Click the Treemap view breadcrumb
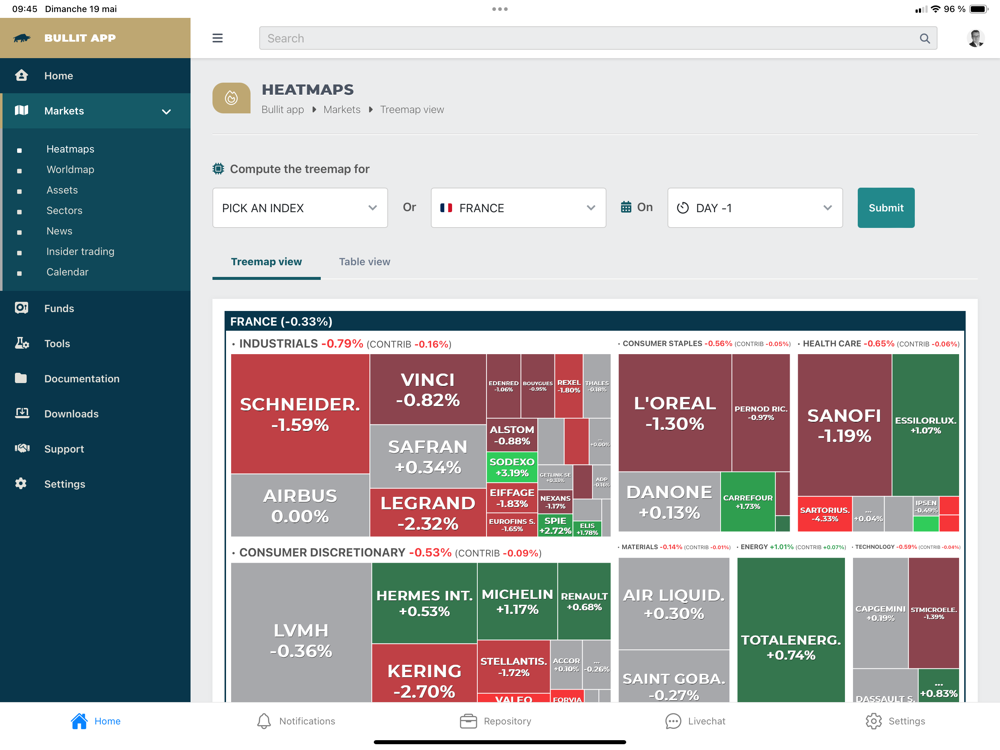 [412, 110]
